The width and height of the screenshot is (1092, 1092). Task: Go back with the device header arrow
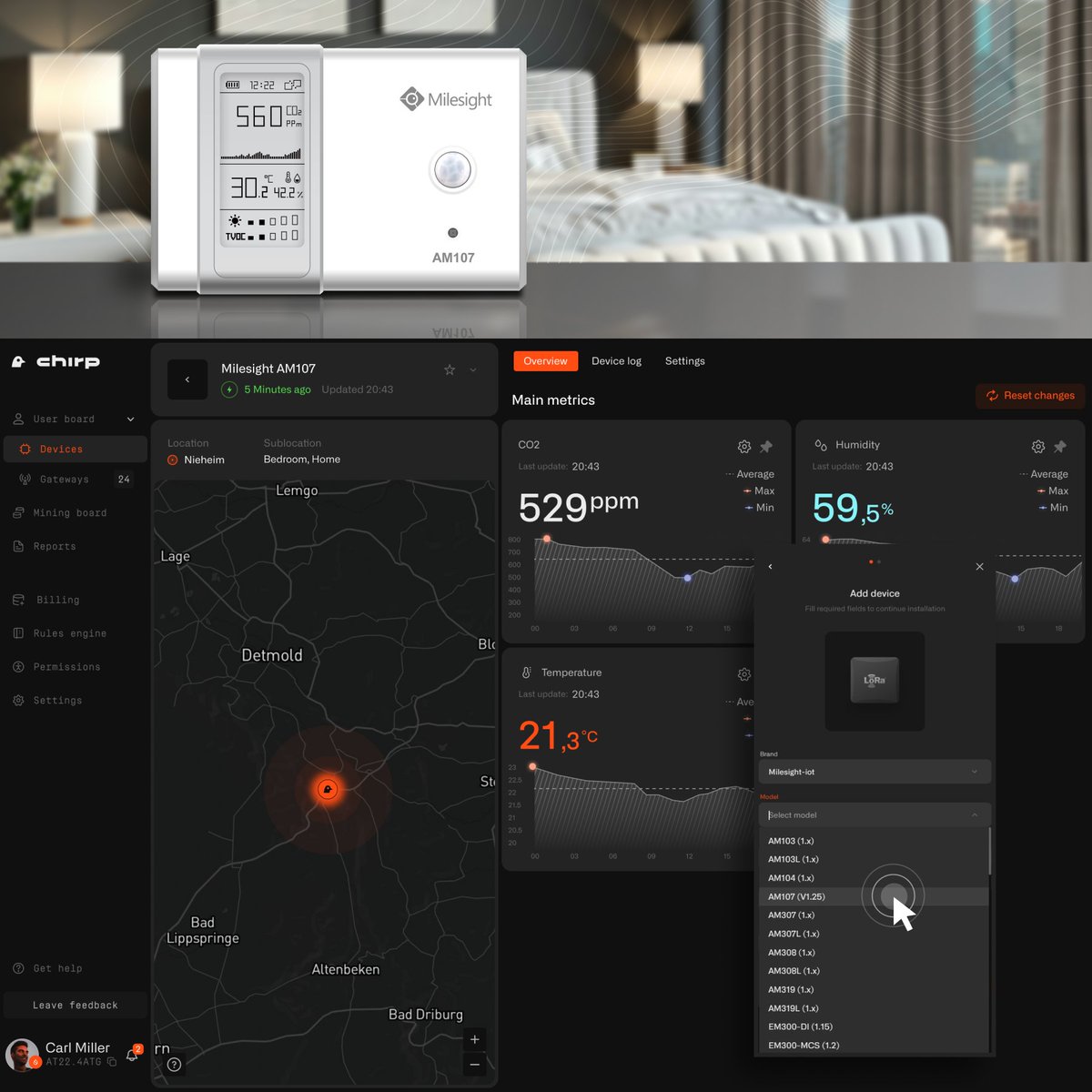tap(187, 379)
